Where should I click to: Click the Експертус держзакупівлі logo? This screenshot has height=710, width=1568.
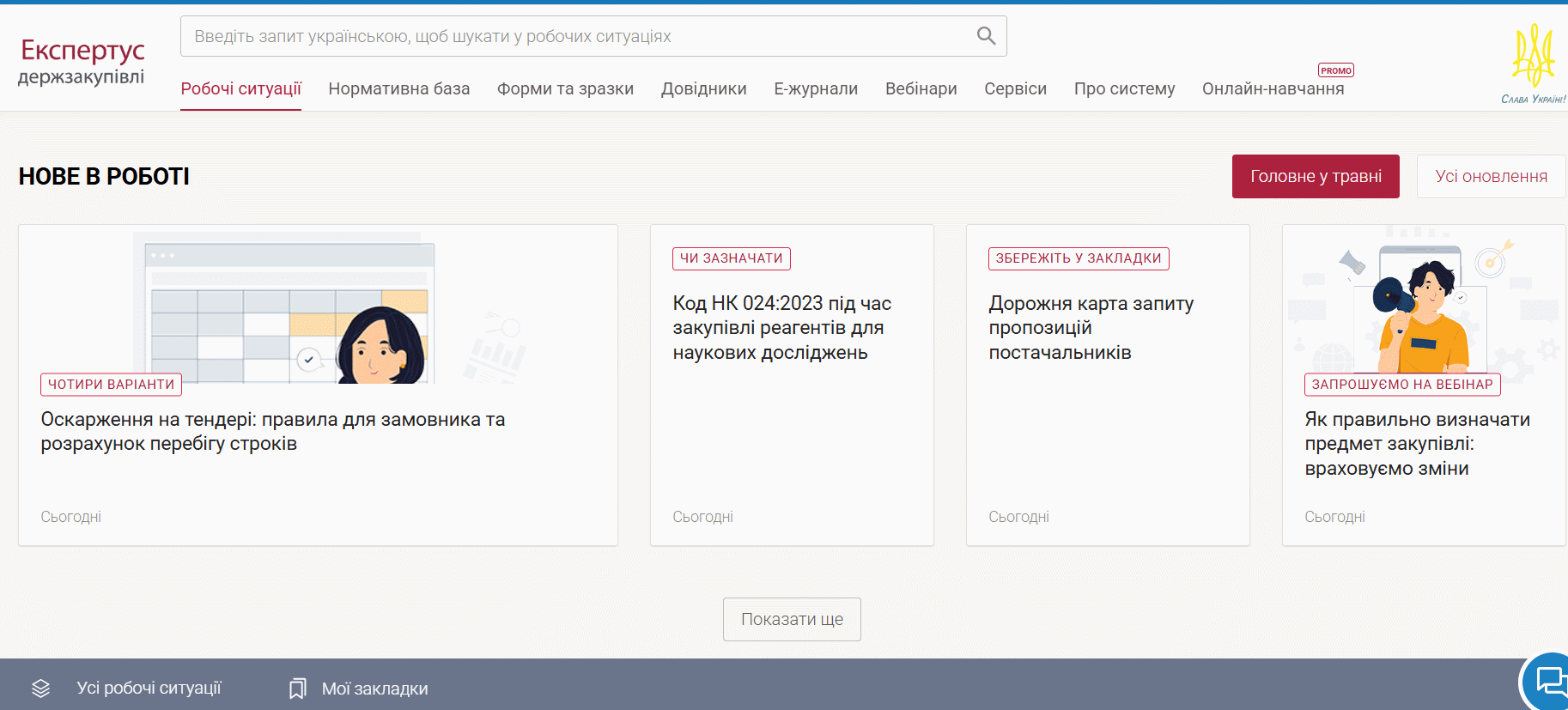[x=82, y=62]
